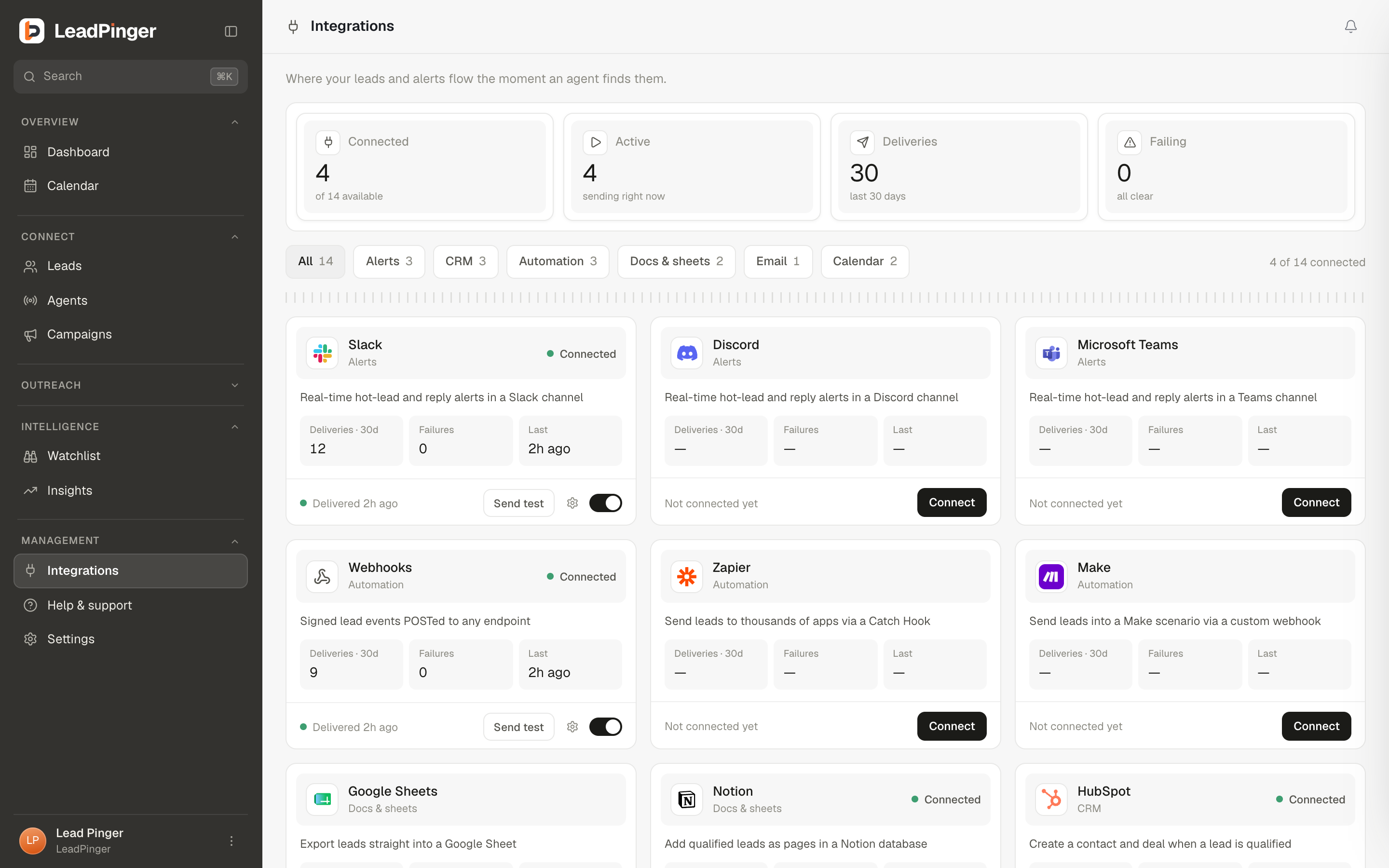This screenshot has width=1389, height=868.
Task: Disable the Webhooks integration toggle
Action: click(x=606, y=727)
